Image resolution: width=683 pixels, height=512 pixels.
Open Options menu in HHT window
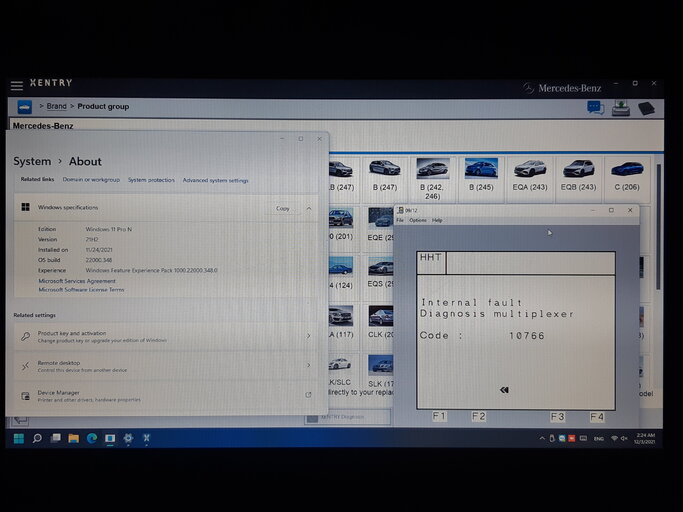coord(418,220)
